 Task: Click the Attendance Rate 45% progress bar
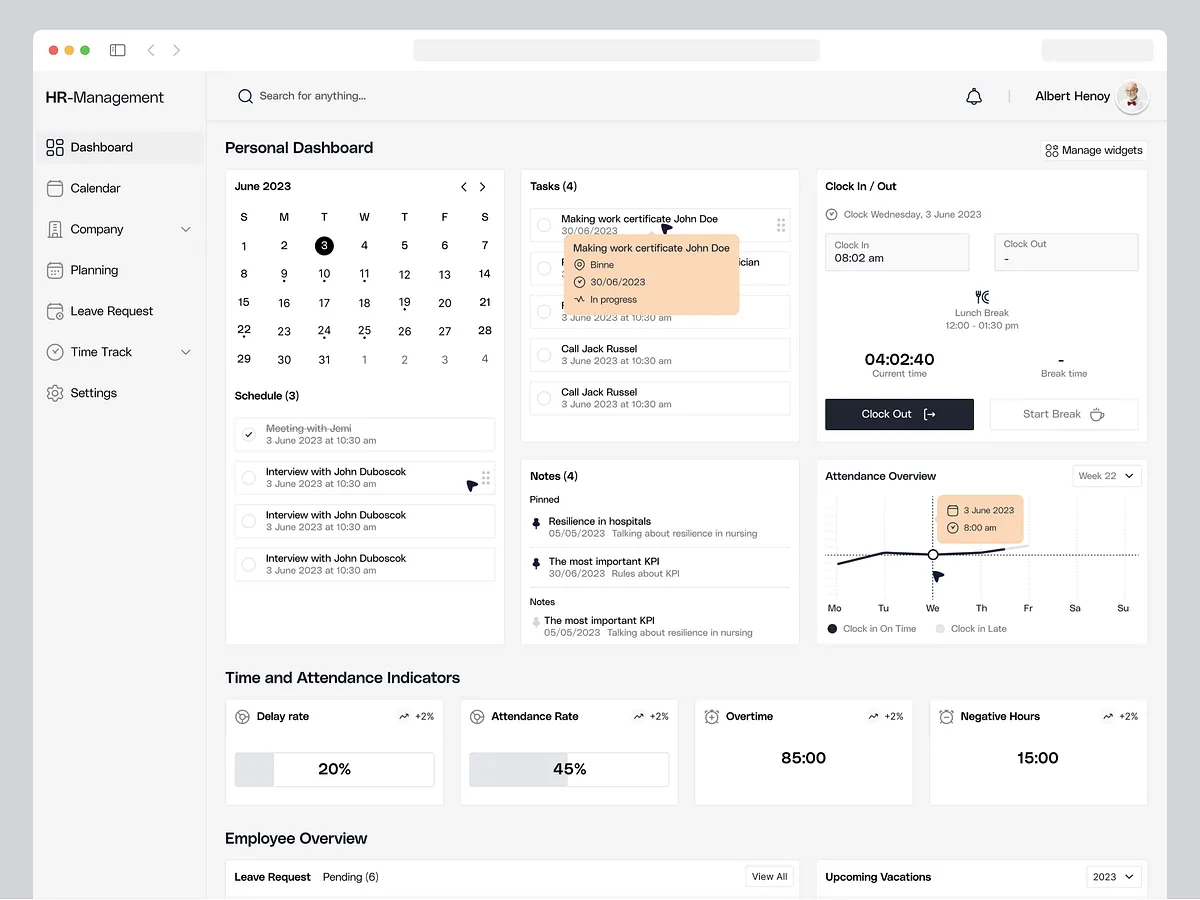(569, 769)
